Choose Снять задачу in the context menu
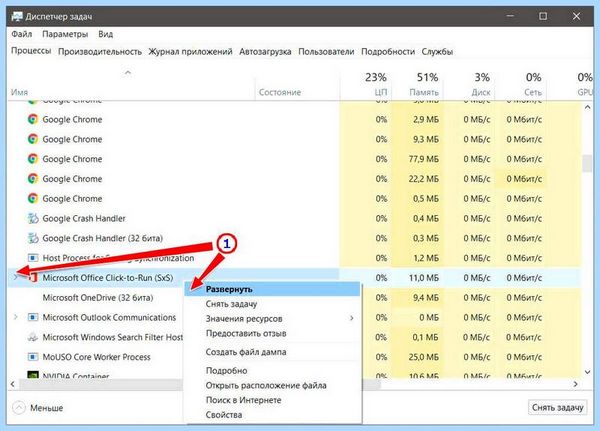 pos(272,304)
